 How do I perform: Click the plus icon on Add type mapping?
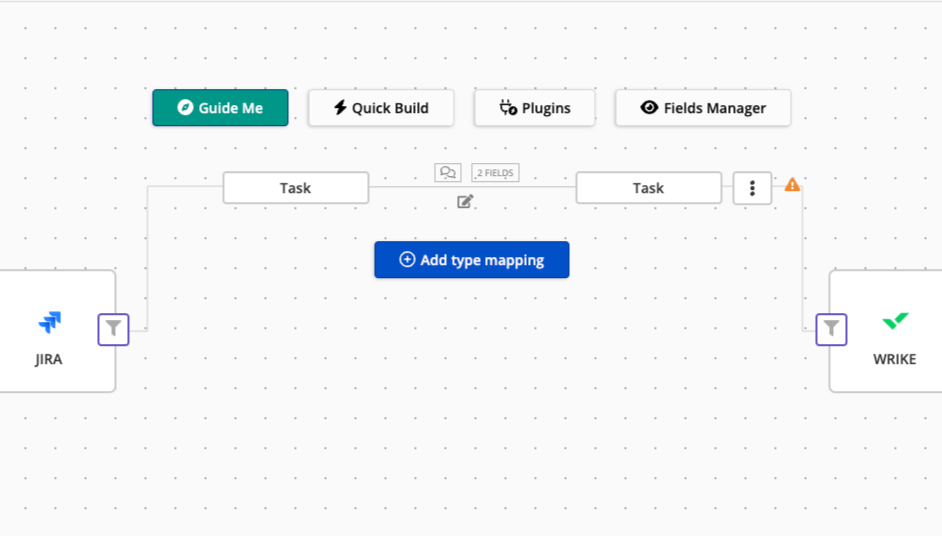pyautogui.click(x=407, y=260)
